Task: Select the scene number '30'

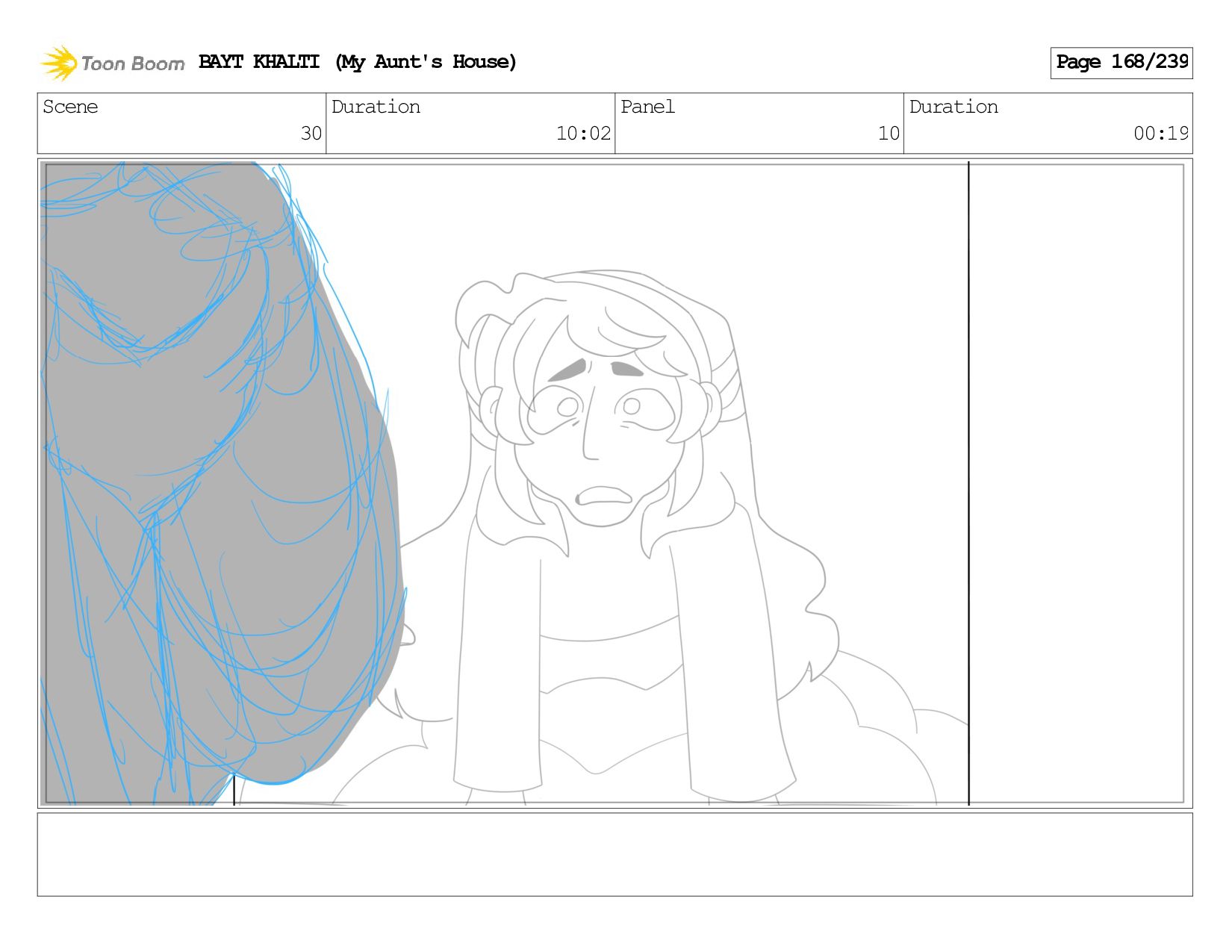Action: 311,134
